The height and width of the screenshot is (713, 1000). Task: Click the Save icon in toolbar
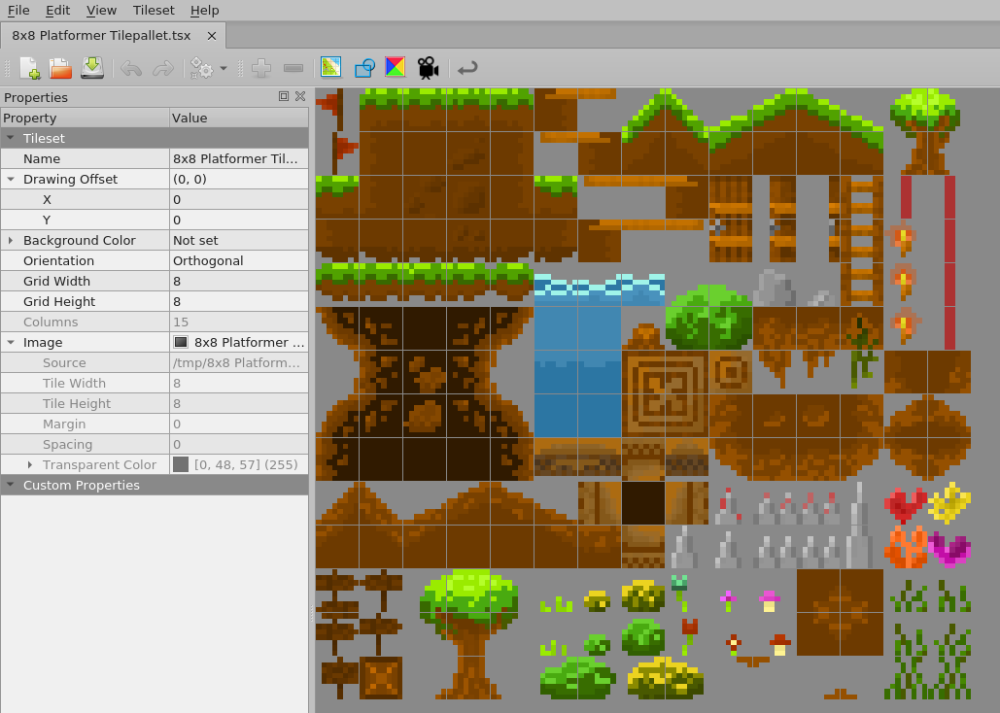[92, 68]
